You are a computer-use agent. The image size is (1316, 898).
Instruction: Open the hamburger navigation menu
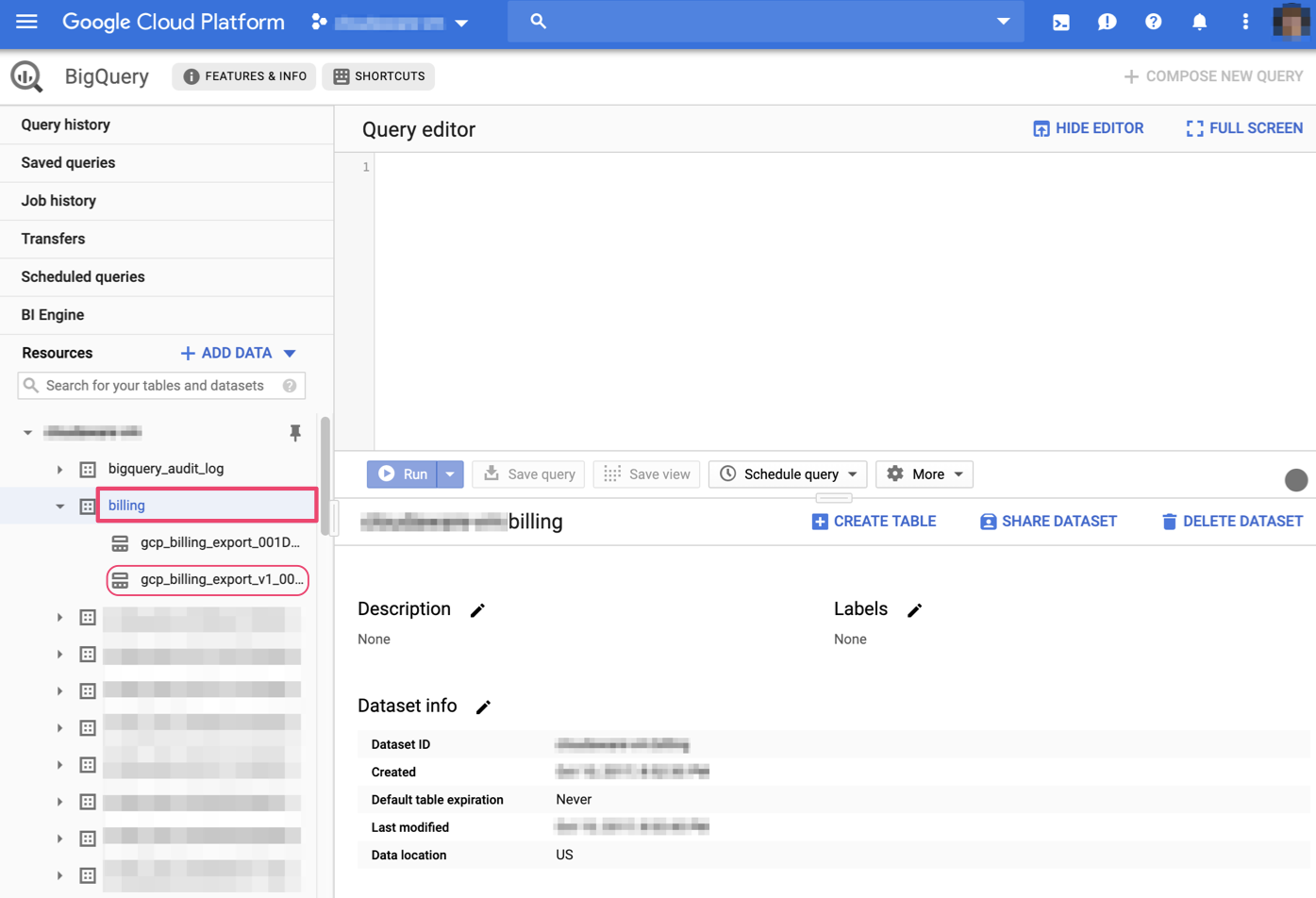pos(26,21)
